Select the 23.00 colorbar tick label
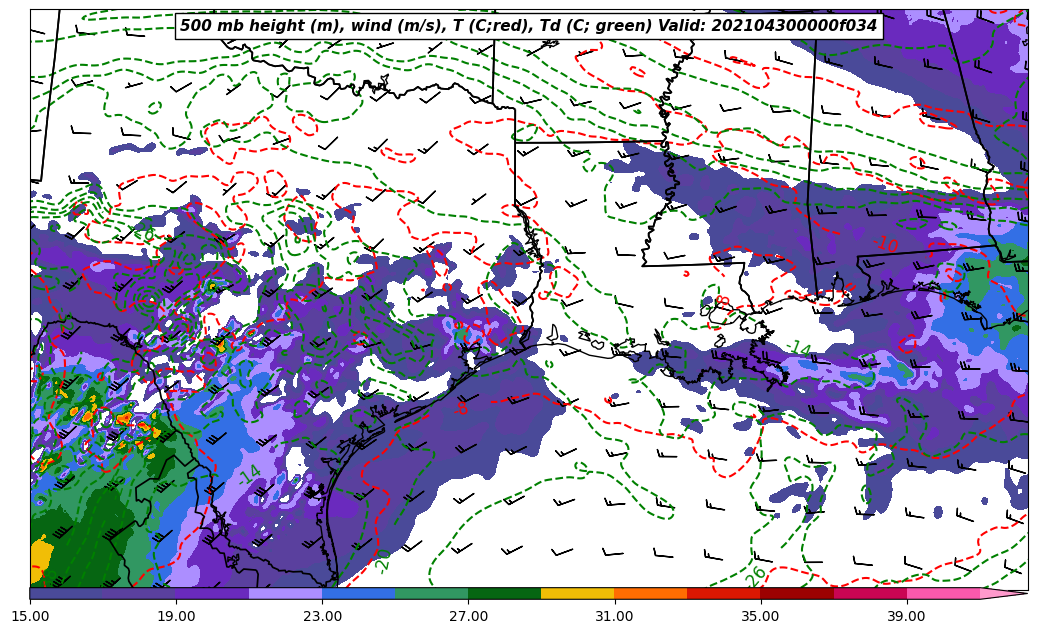 coord(322,616)
